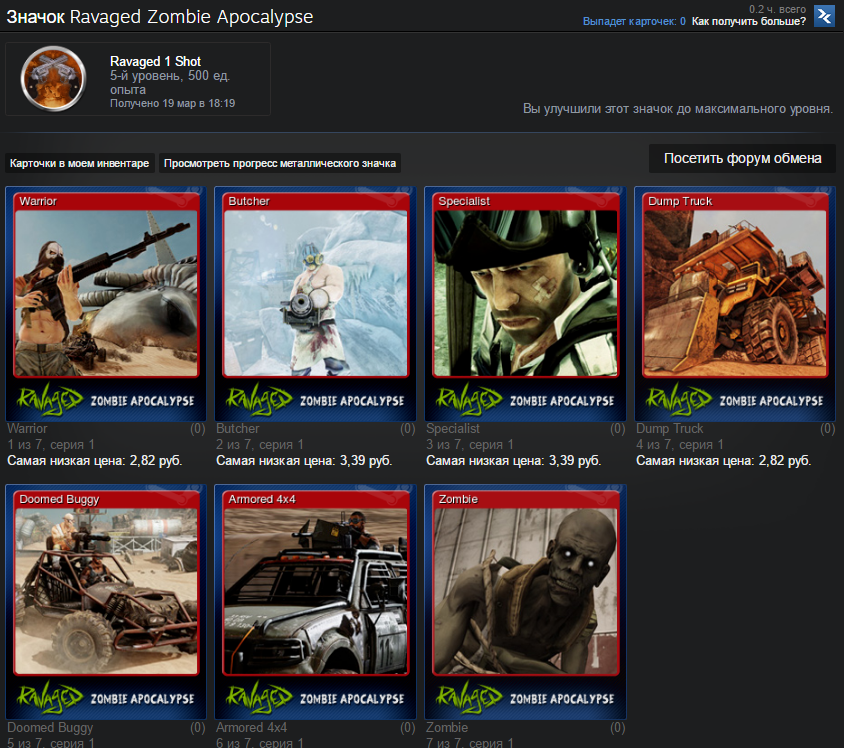Click the Specialist caption below the card
Image resolution: width=844 pixels, height=748 pixels.
pos(453,428)
